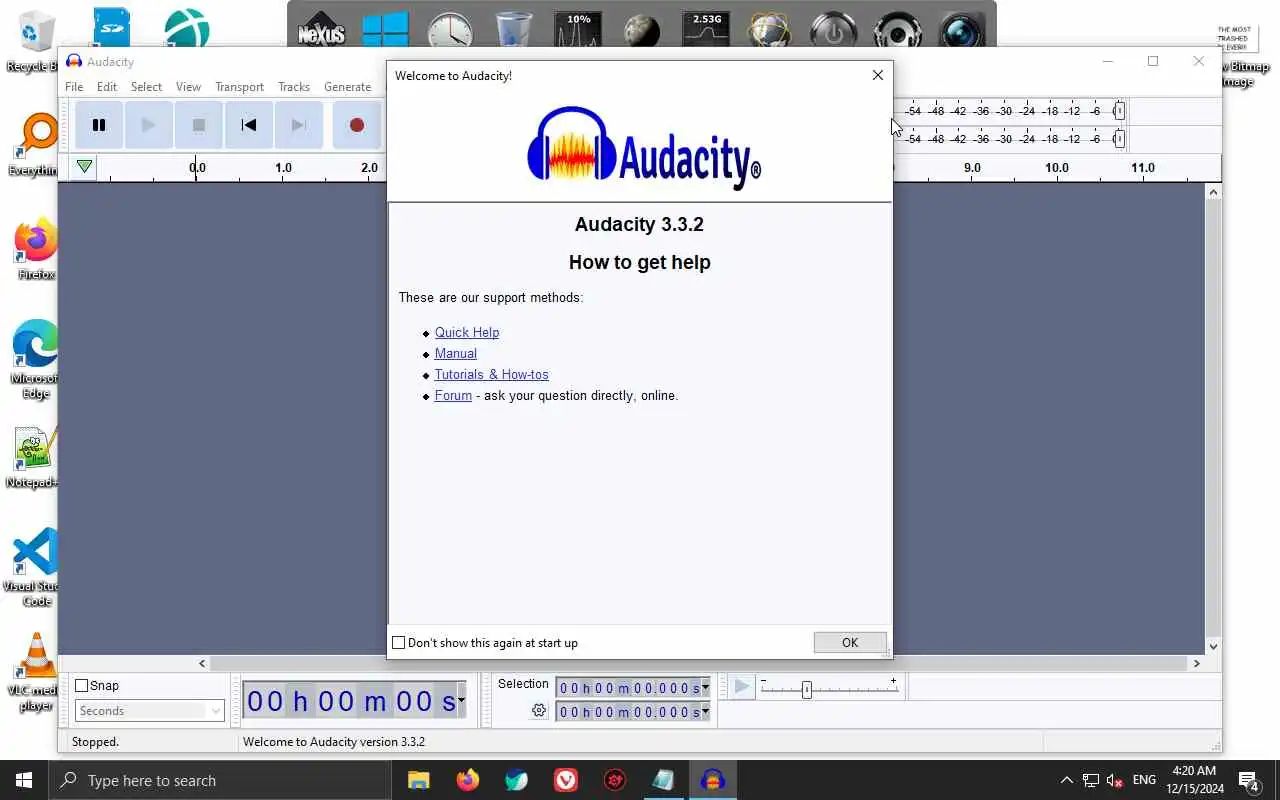Click horizontal scrollbar left arrow
The height and width of the screenshot is (800, 1280).
tap(202, 663)
